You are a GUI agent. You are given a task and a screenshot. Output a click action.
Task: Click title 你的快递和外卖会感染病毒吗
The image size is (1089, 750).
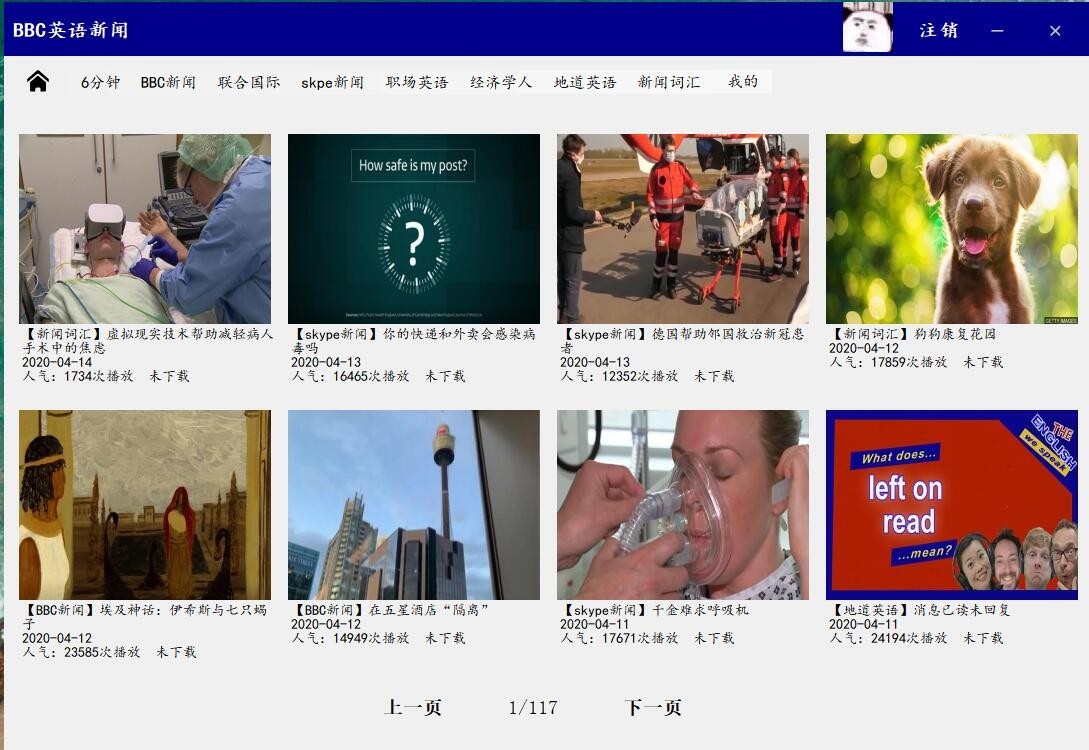tap(413, 341)
